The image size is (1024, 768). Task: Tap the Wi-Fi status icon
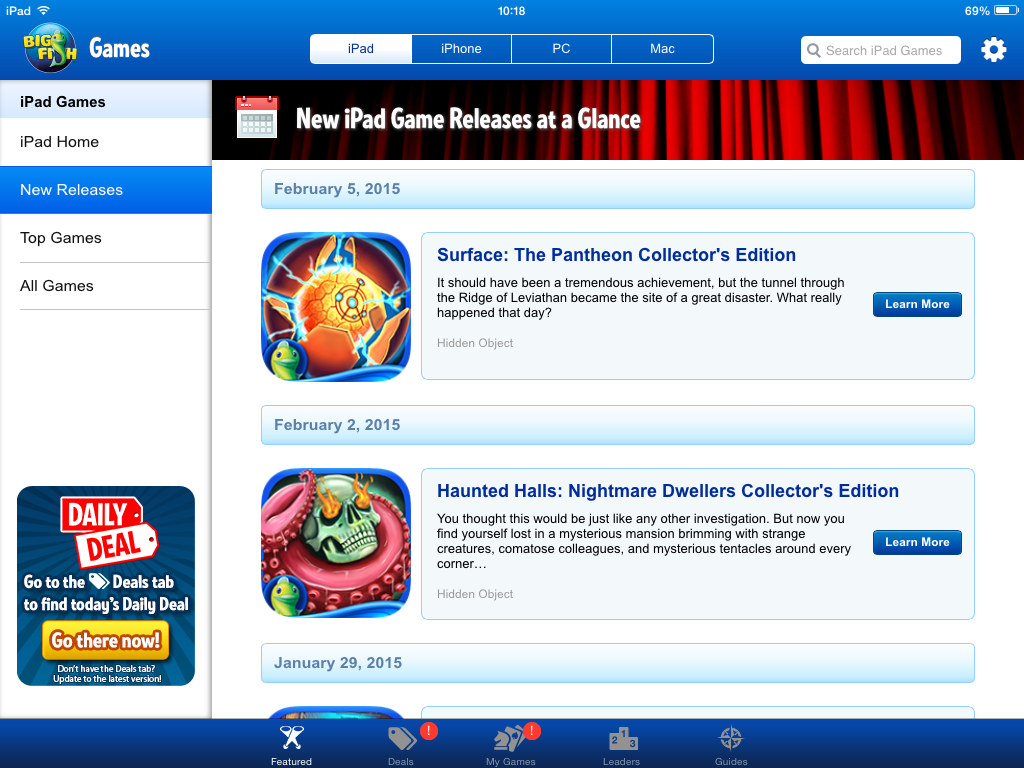coord(44,10)
